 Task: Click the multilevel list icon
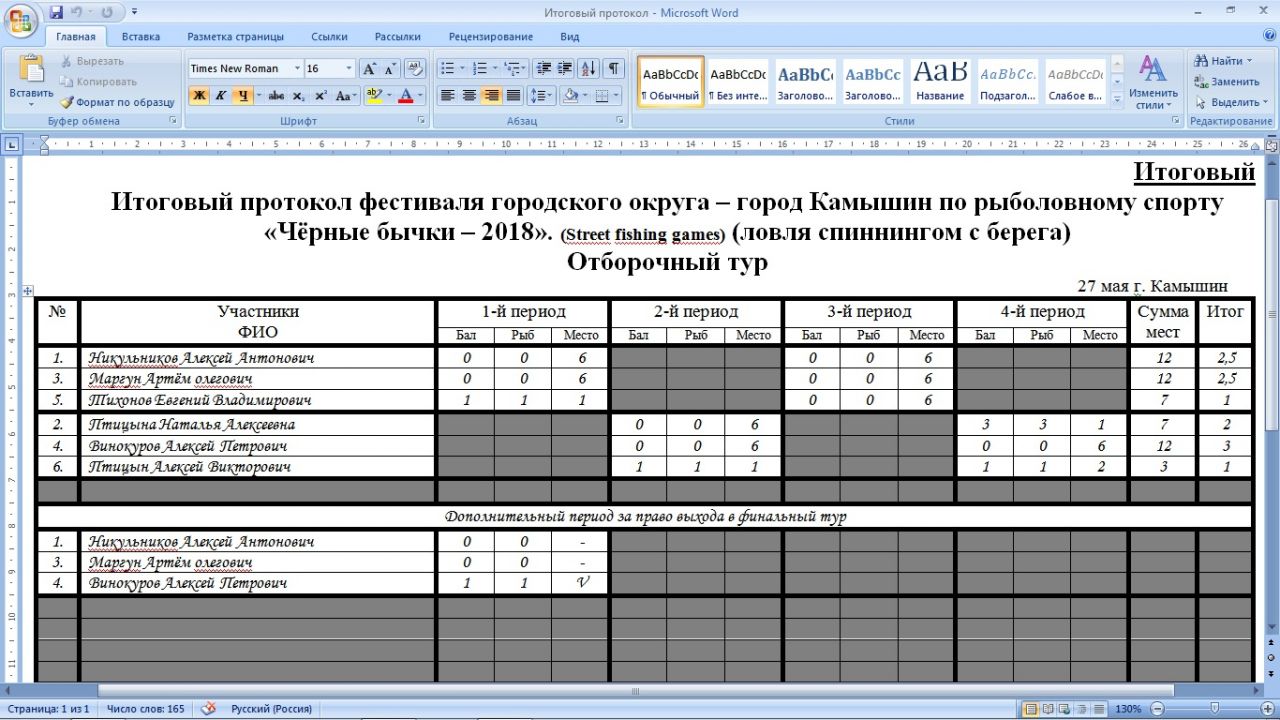click(511, 69)
